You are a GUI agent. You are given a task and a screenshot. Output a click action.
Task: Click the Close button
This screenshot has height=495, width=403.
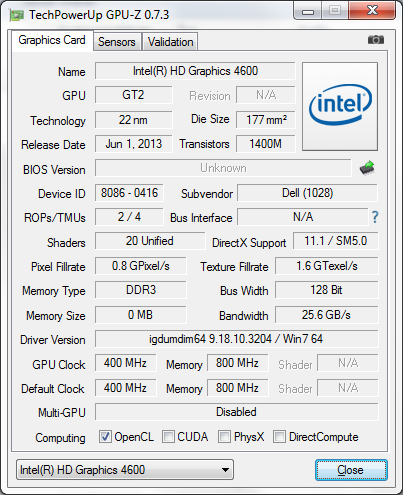click(351, 470)
